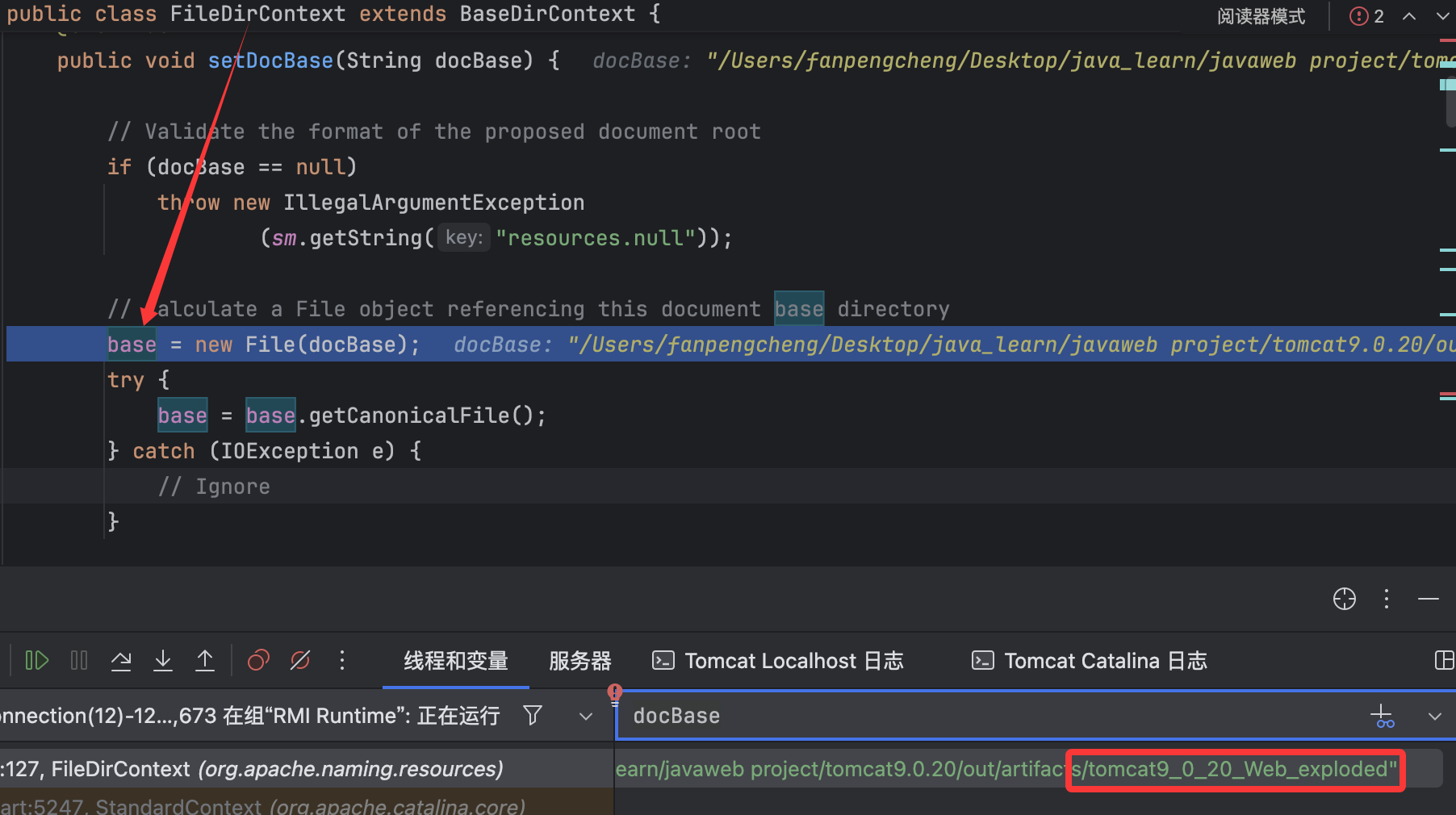The height and width of the screenshot is (815, 1456).
Task: Click the Resume Program icon
Action: [x=37, y=661]
